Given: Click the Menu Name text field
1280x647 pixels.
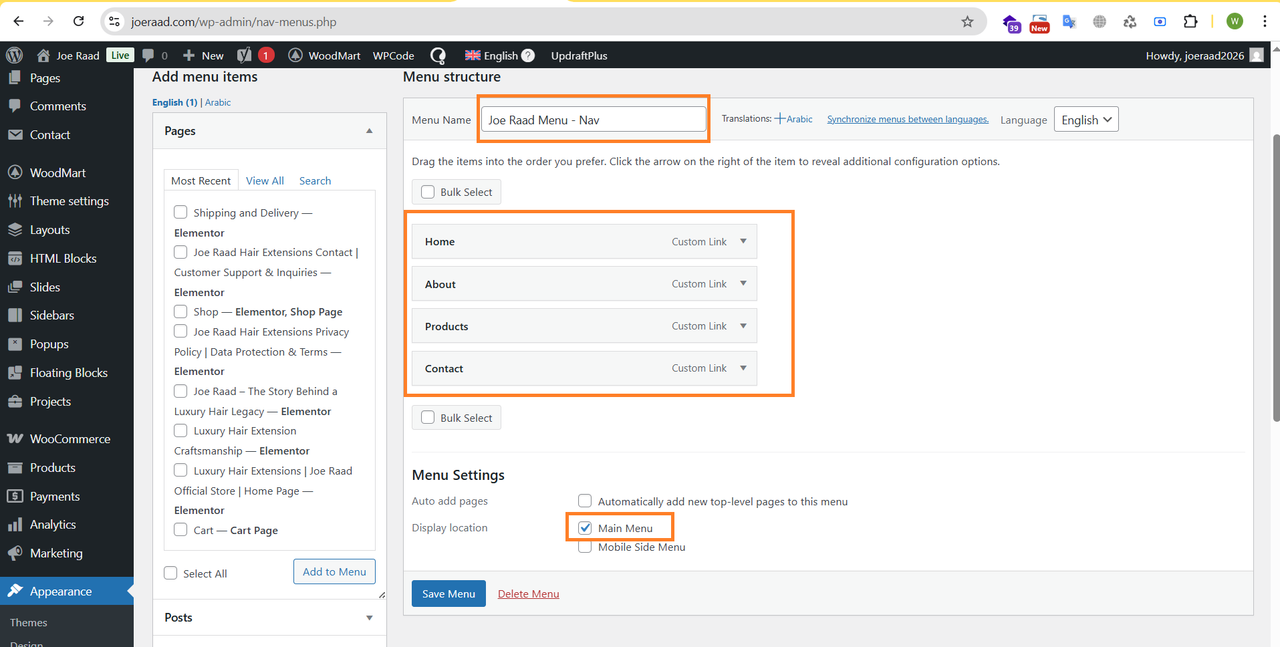Looking at the screenshot, I should pos(594,120).
